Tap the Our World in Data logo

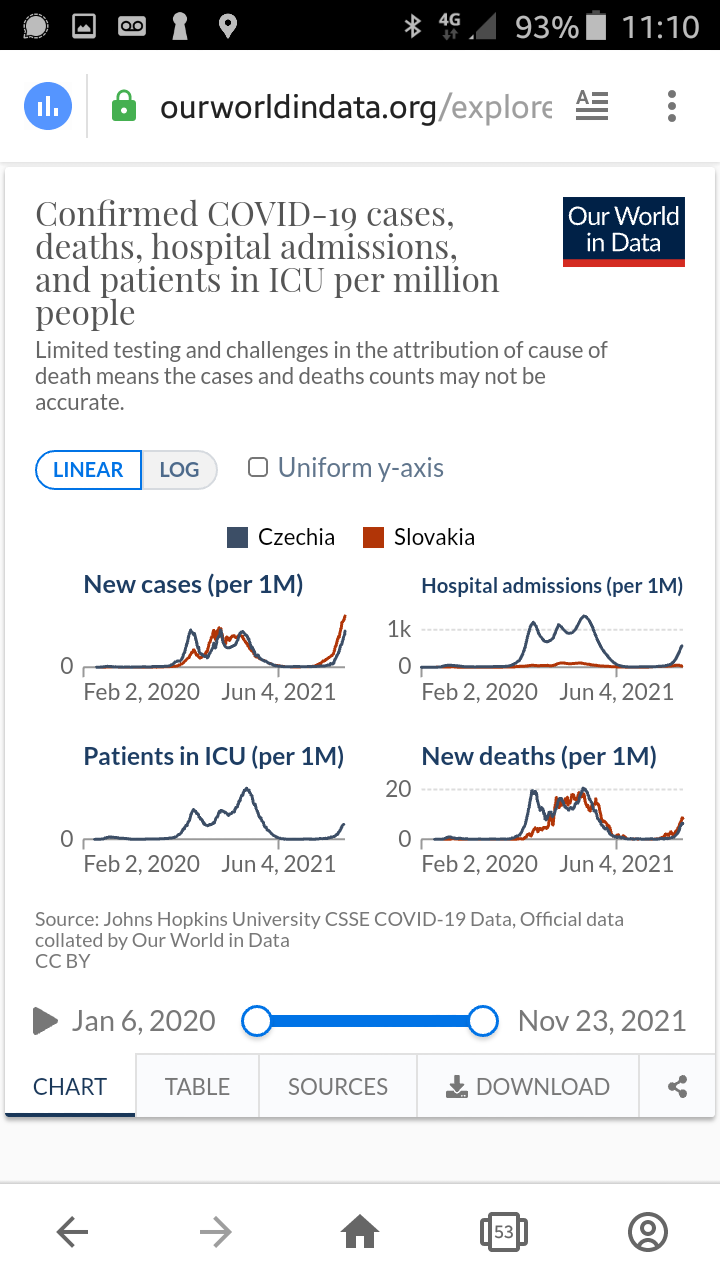tap(623, 231)
